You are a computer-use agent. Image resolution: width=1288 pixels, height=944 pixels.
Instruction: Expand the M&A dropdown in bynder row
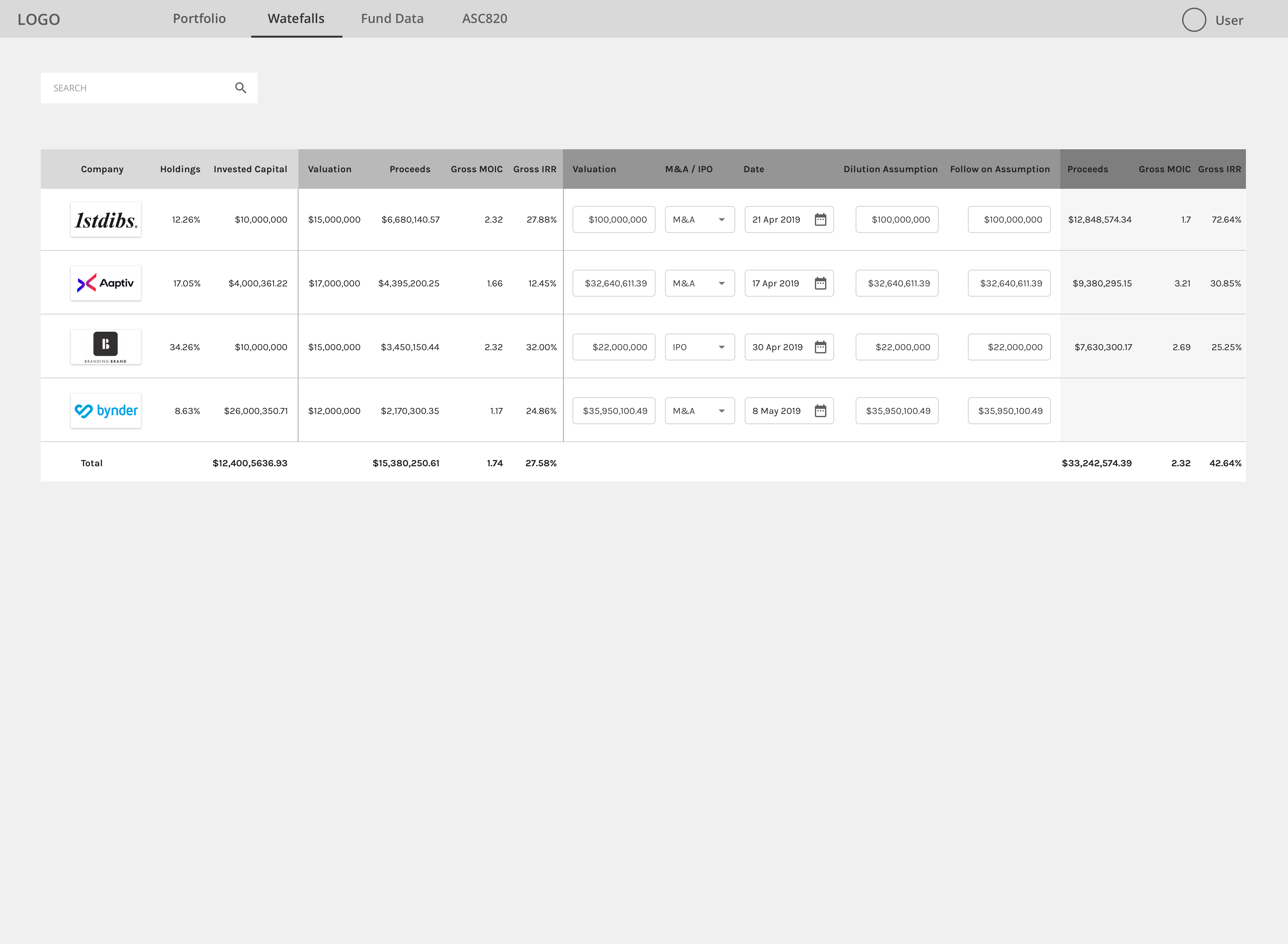click(x=700, y=411)
